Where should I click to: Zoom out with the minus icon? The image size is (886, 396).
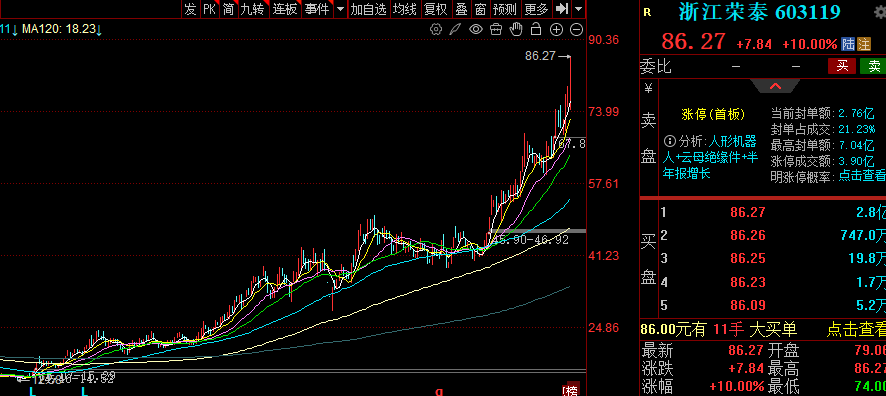[576, 30]
